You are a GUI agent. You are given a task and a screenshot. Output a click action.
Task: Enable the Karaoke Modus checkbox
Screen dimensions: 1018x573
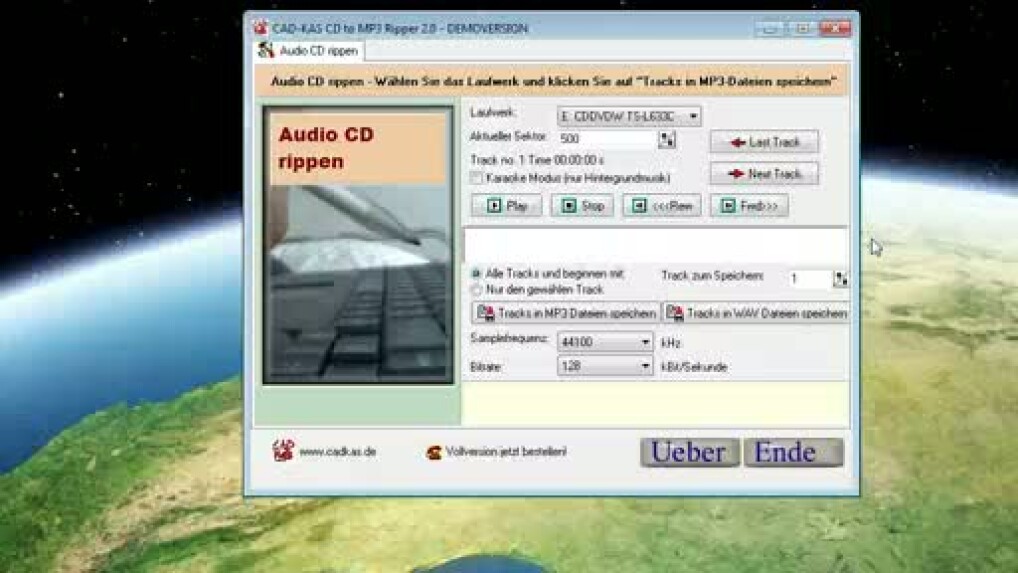[x=477, y=178]
